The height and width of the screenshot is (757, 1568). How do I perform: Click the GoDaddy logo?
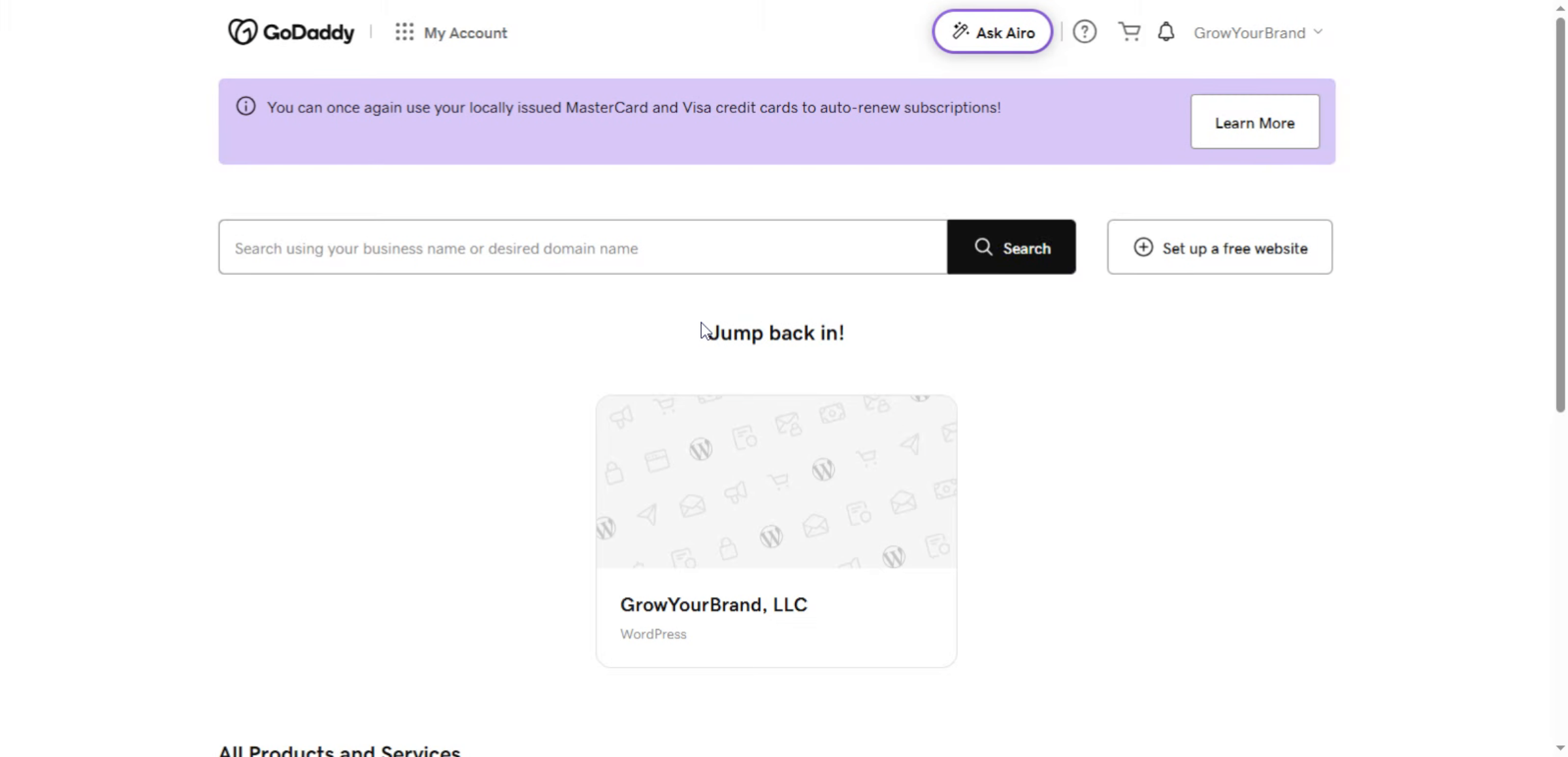click(x=291, y=32)
